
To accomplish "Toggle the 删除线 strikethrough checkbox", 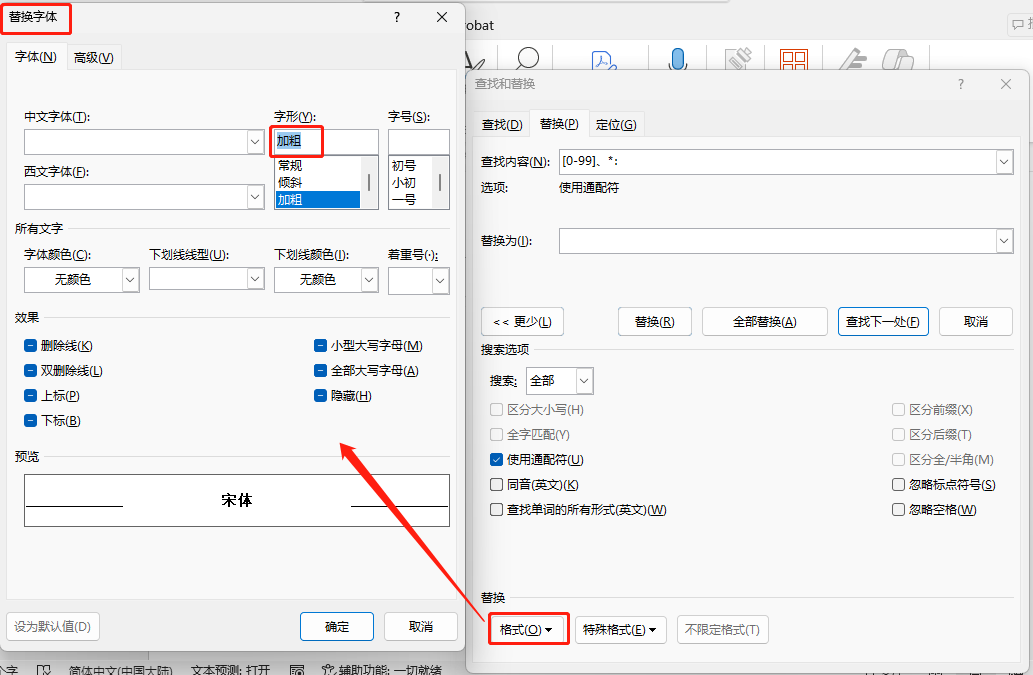I will 30,346.
